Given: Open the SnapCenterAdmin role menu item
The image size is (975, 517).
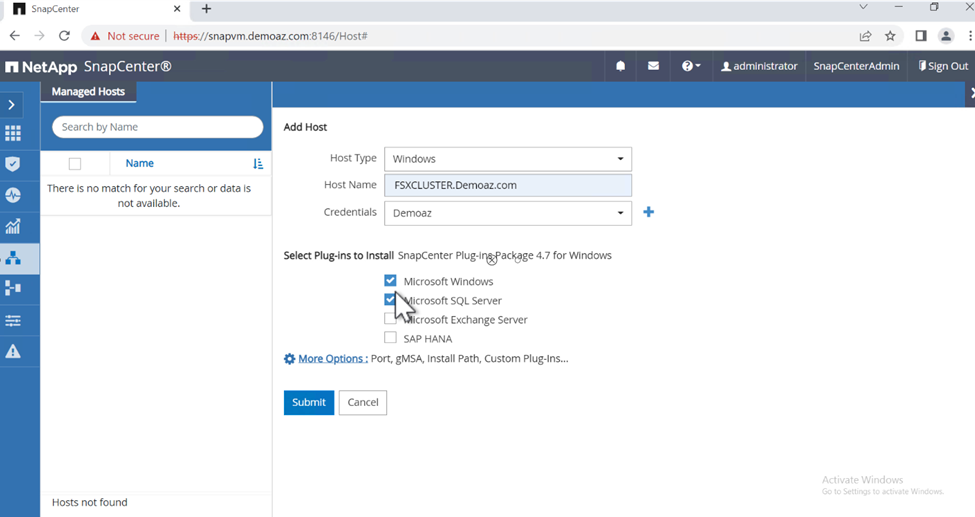Looking at the screenshot, I should (x=855, y=66).
